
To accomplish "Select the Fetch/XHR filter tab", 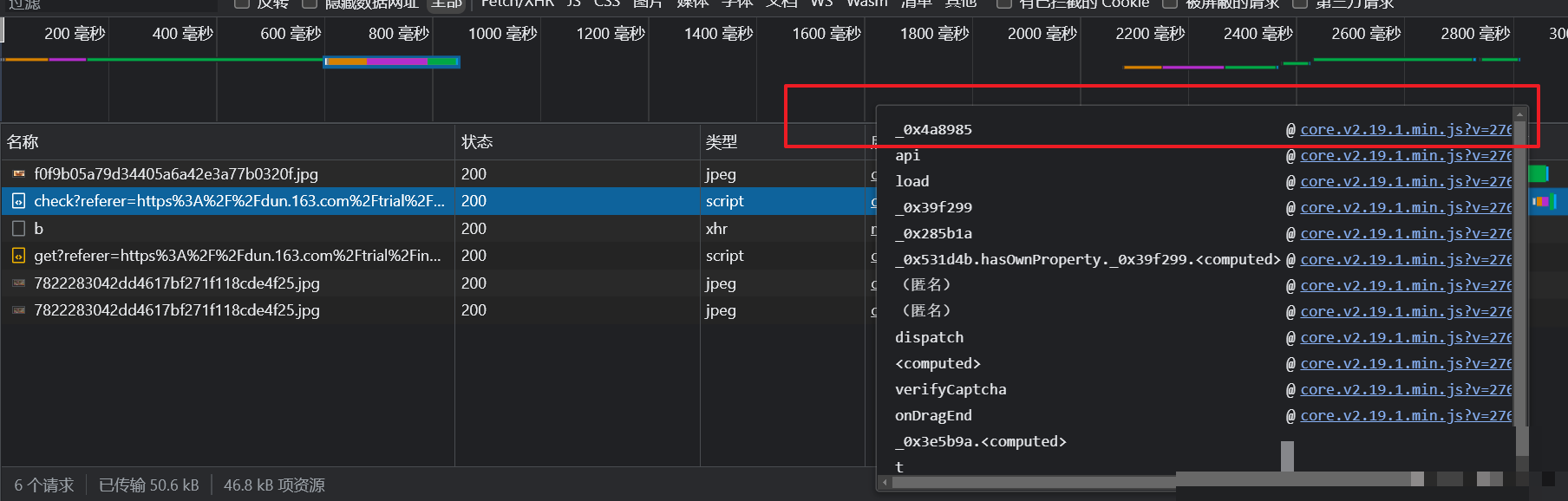I will [517, 3].
